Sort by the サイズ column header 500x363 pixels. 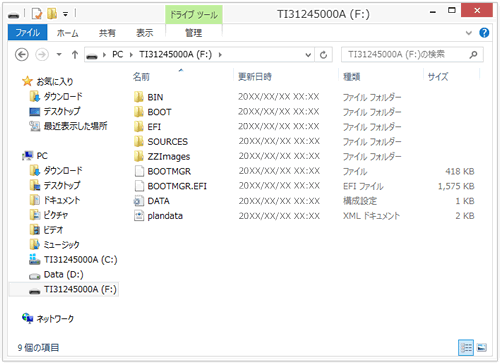pyautogui.click(x=438, y=77)
